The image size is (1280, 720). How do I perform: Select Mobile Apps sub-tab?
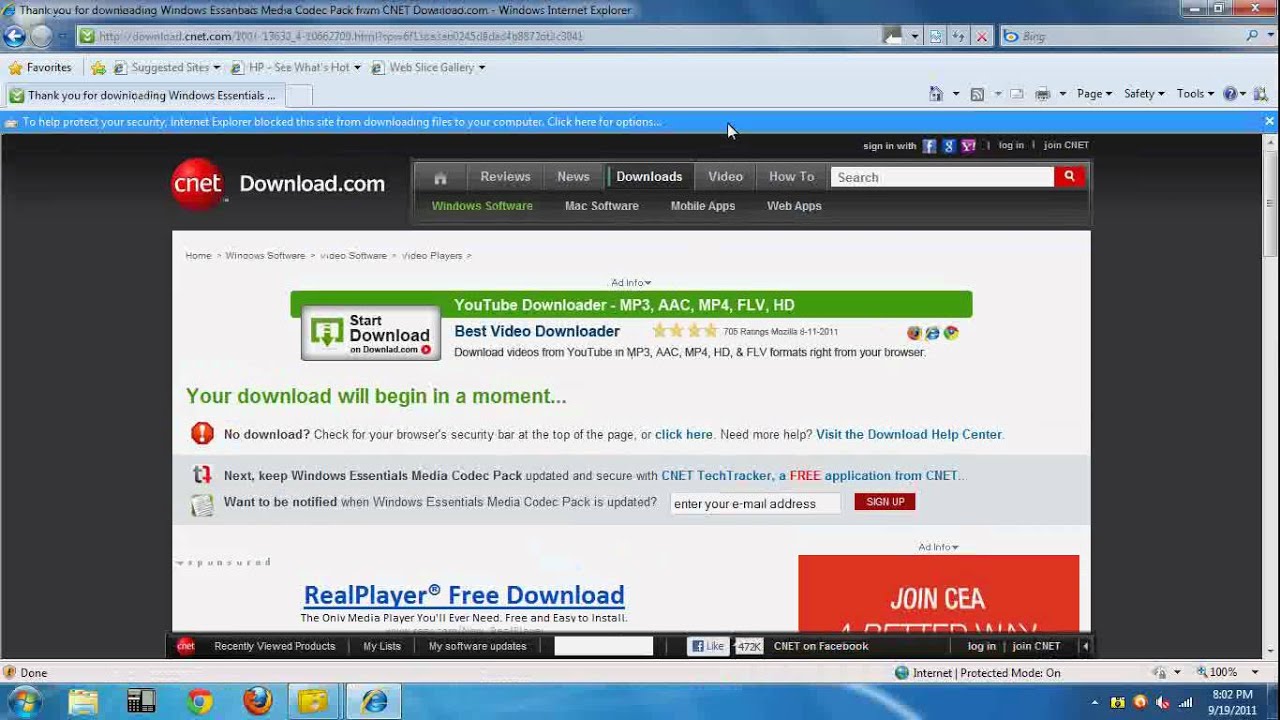(x=702, y=206)
